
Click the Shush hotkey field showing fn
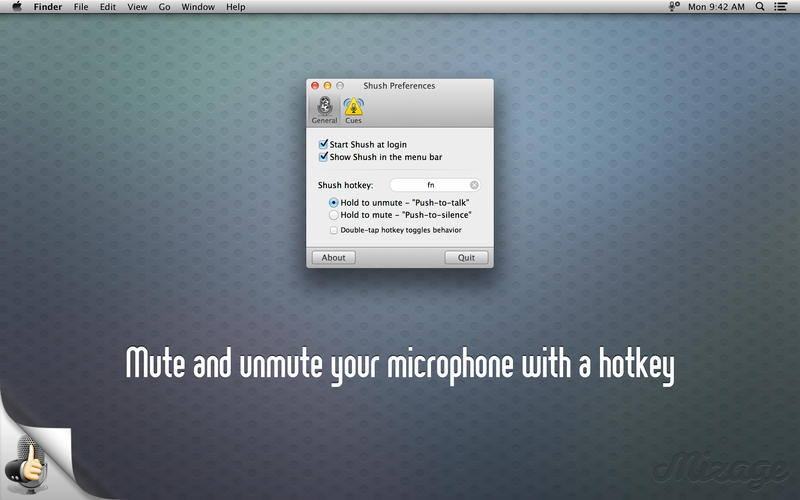pos(430,185)
